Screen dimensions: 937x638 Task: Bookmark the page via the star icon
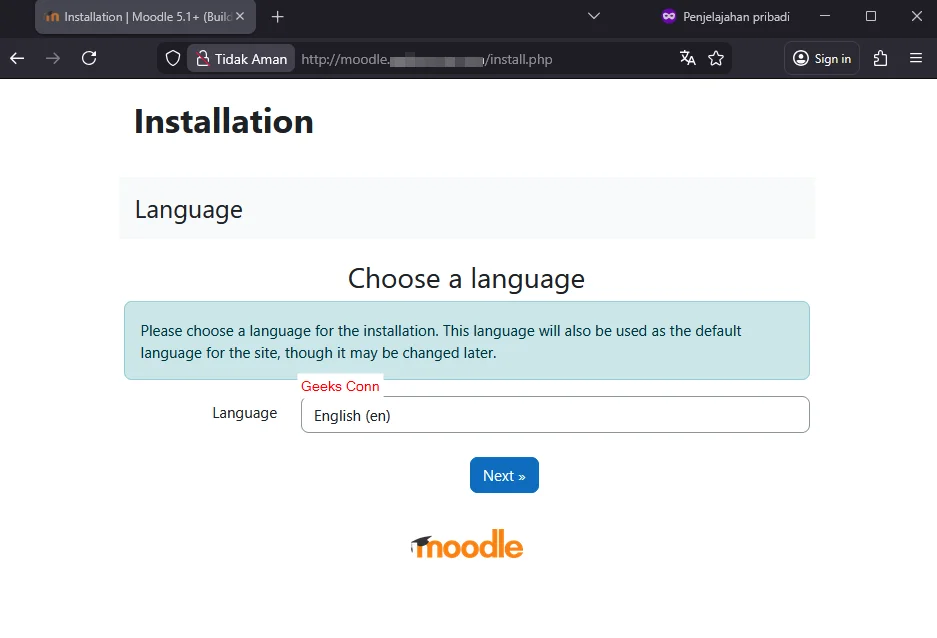click(716, 58)
